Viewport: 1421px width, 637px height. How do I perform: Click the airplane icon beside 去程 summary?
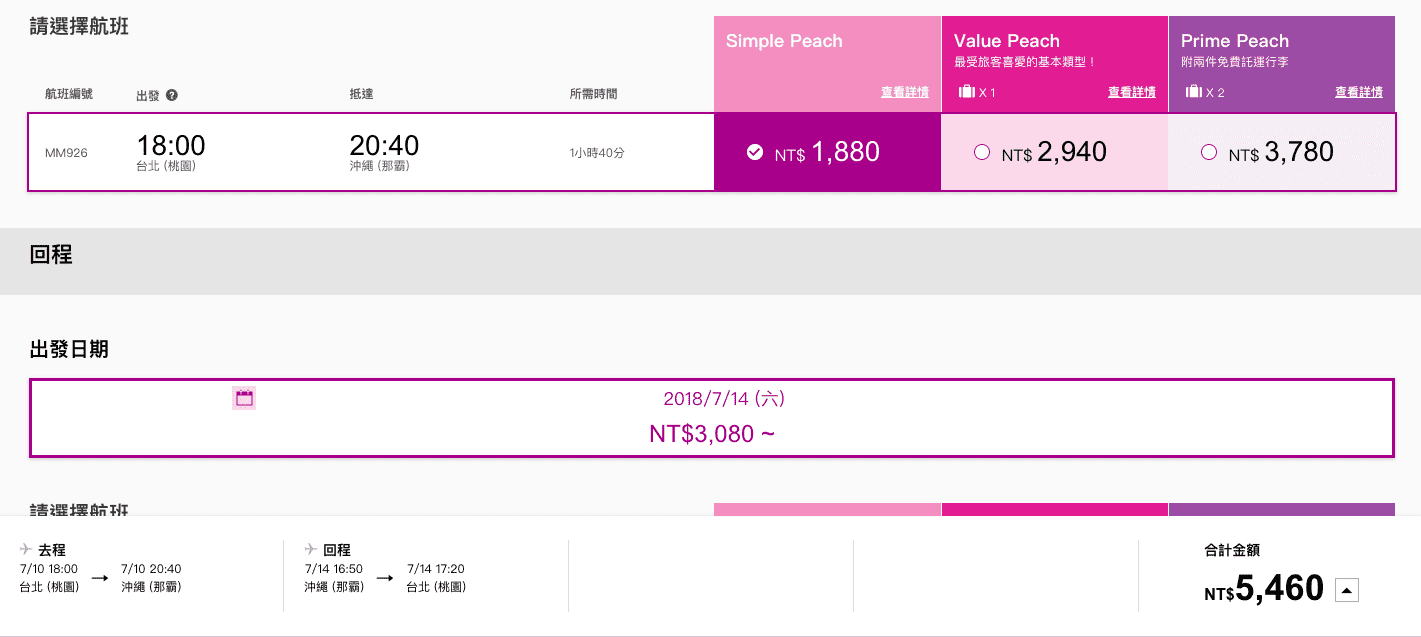coord(27,549)
